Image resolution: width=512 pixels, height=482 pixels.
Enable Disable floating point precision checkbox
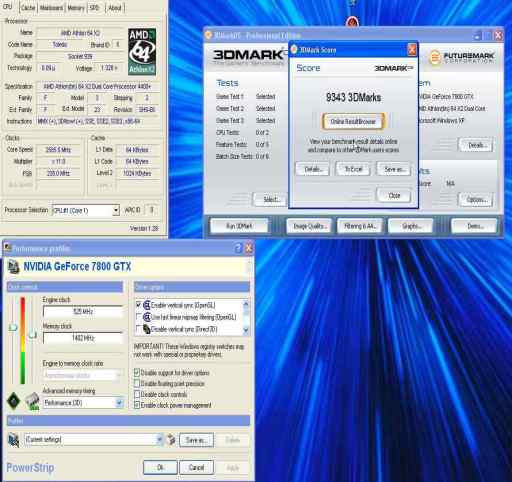point(137,384)
